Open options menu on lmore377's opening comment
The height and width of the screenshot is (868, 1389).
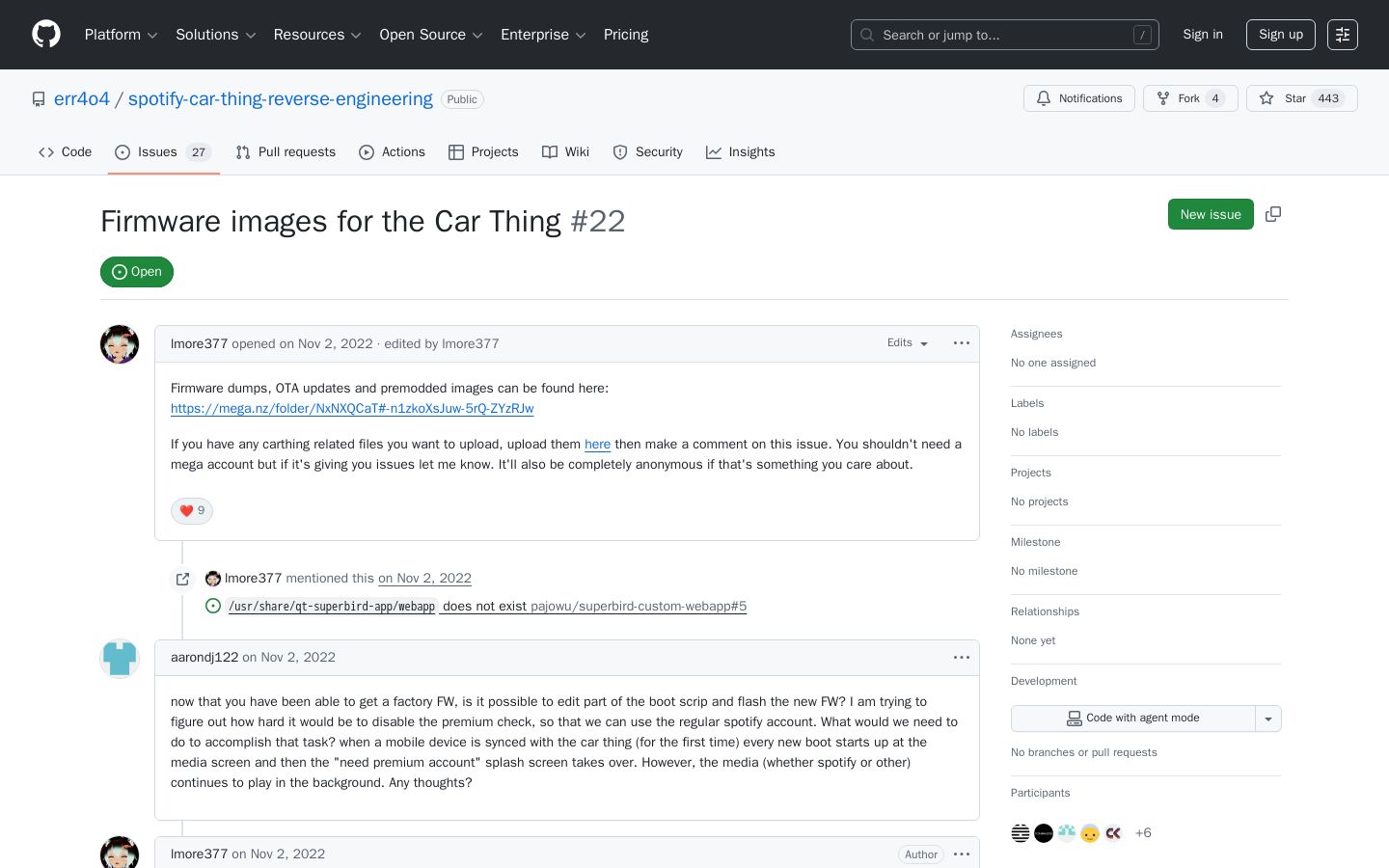(962, 343)
